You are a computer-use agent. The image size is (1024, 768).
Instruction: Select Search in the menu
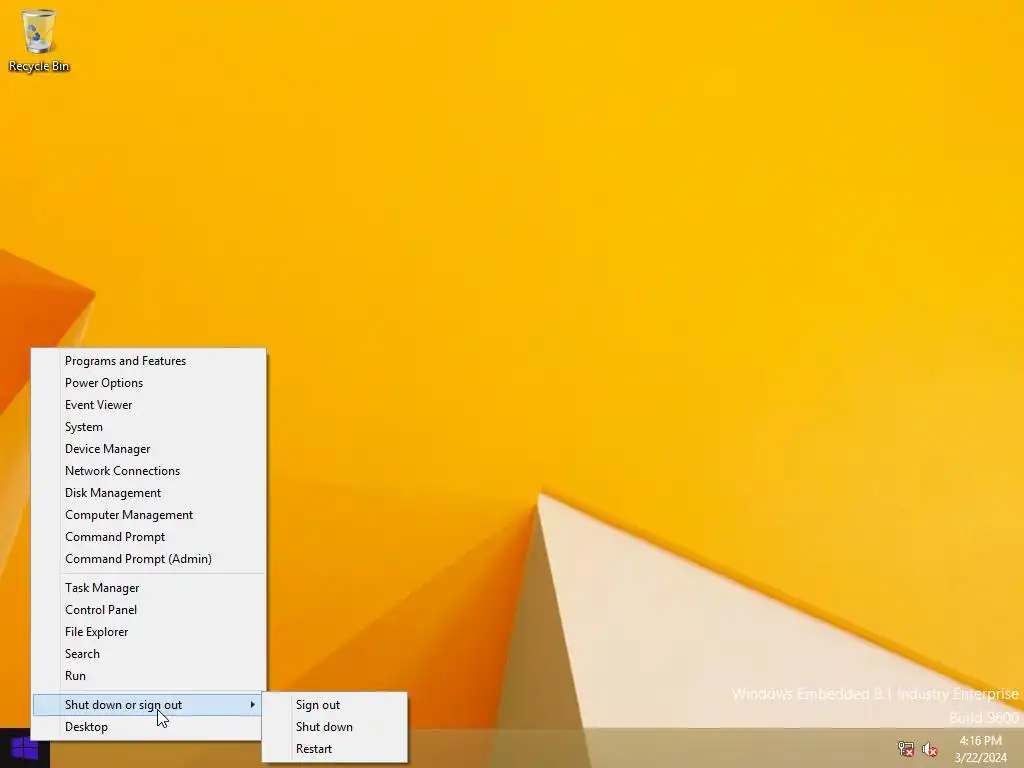149,654
